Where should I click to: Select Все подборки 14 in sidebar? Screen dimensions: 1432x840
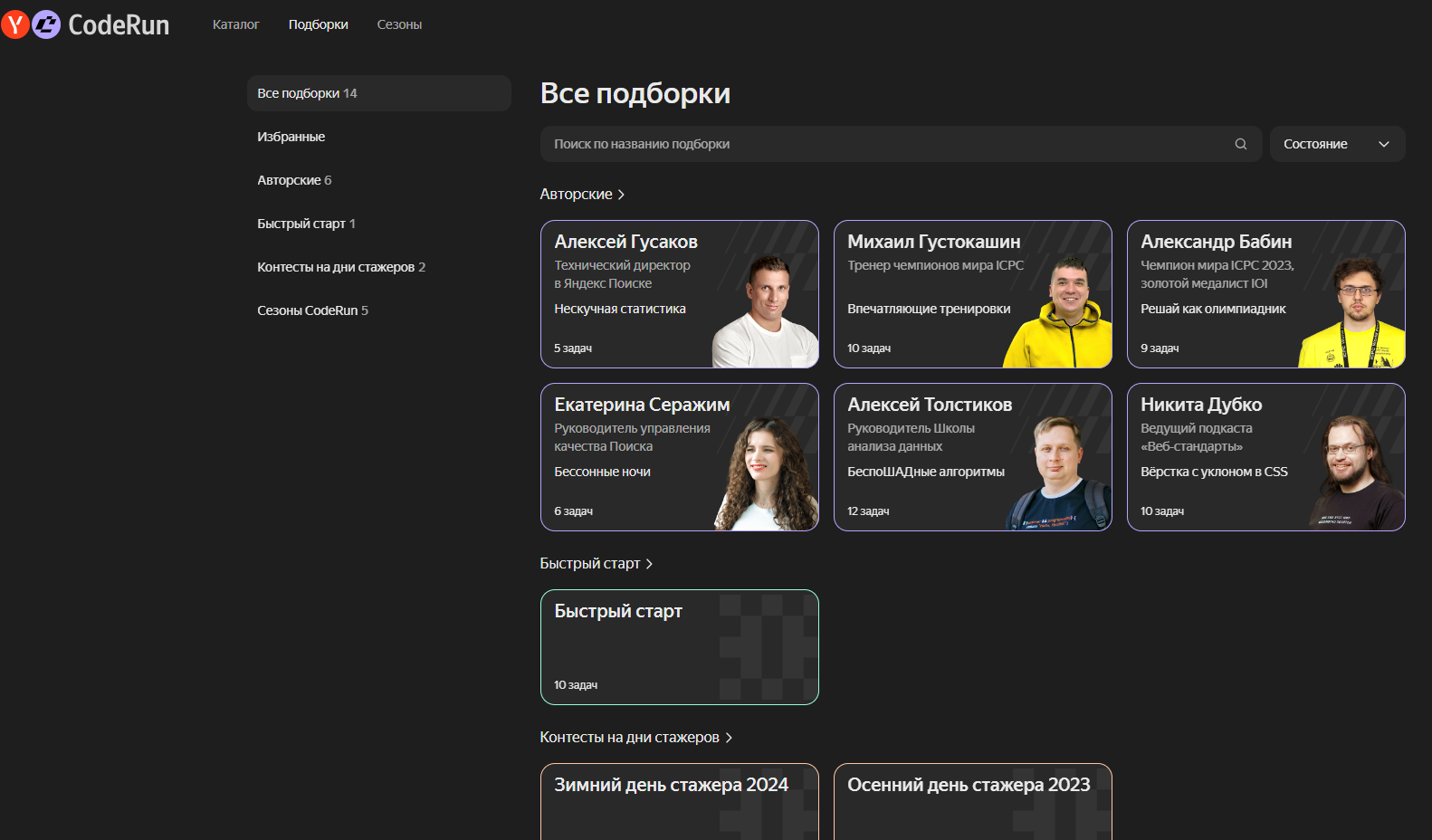click(379, 93)
